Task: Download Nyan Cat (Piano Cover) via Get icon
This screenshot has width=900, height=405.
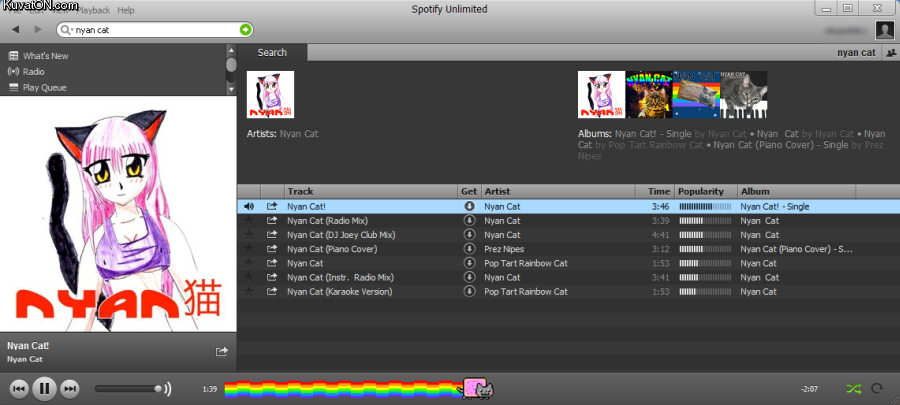Action: point(469,249)
